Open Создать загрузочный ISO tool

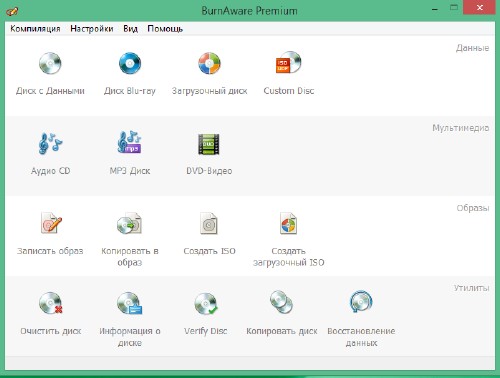coord(288,223)
